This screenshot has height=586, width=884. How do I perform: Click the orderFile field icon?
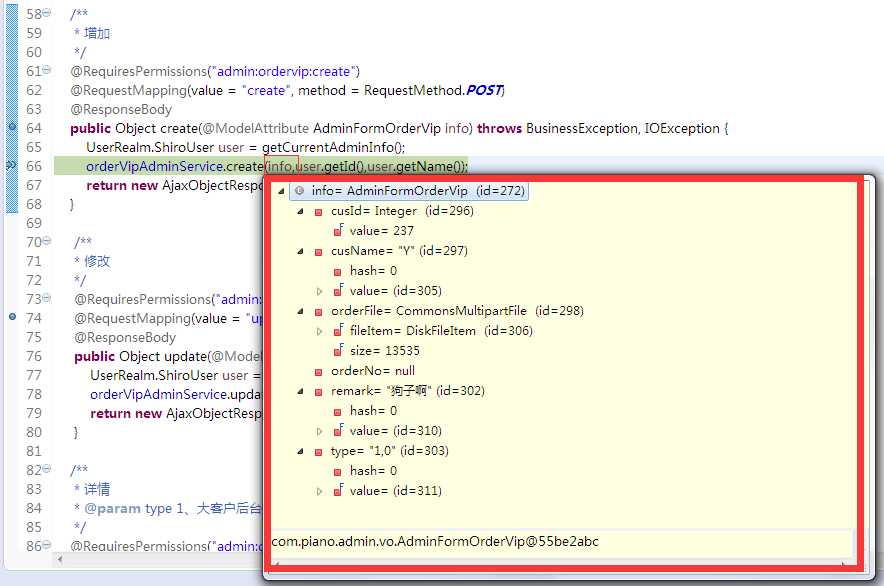pos(319,311)
